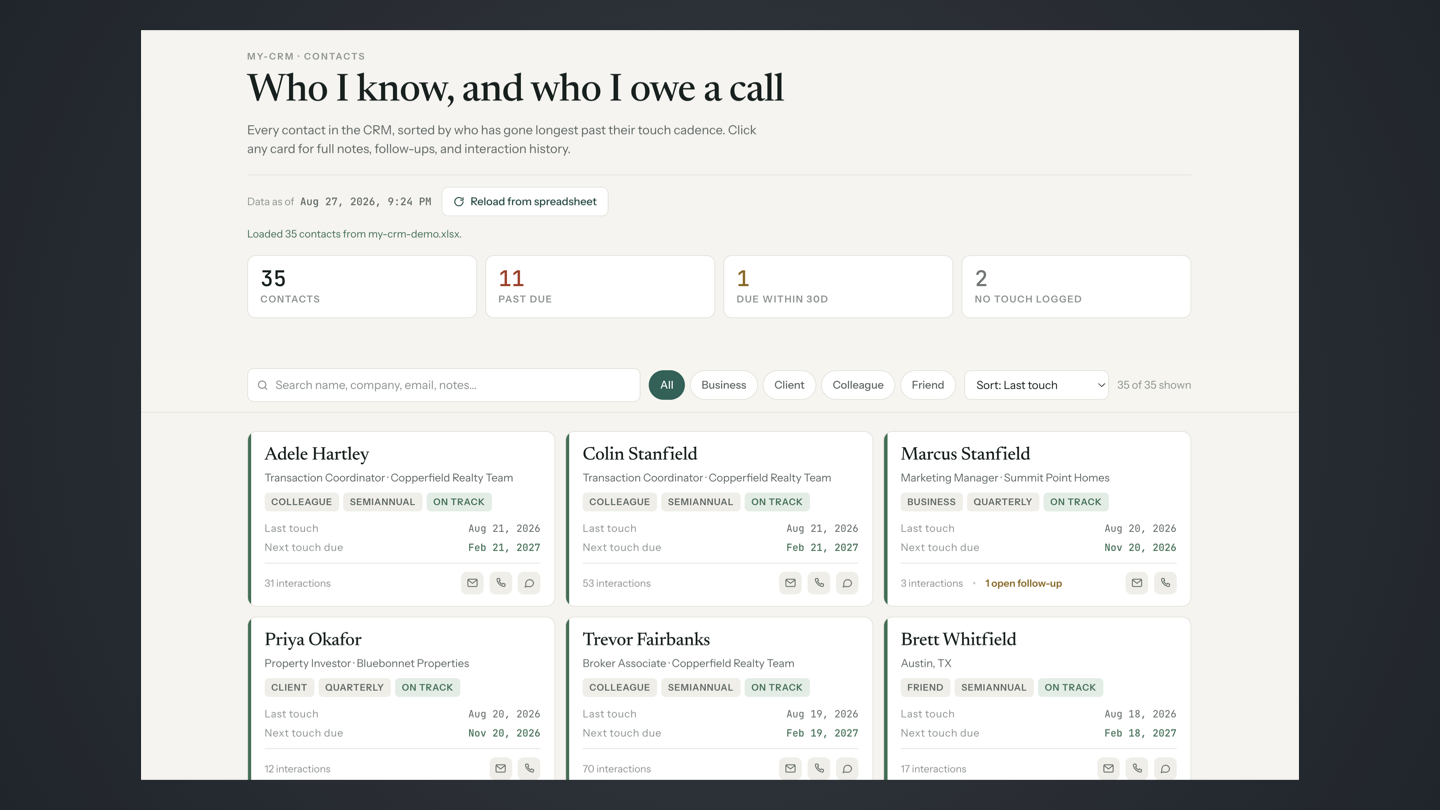Click 'Feb 21, 2027' due date on Adele Hartley's card
1440x810 pixels.
[504, 548]
